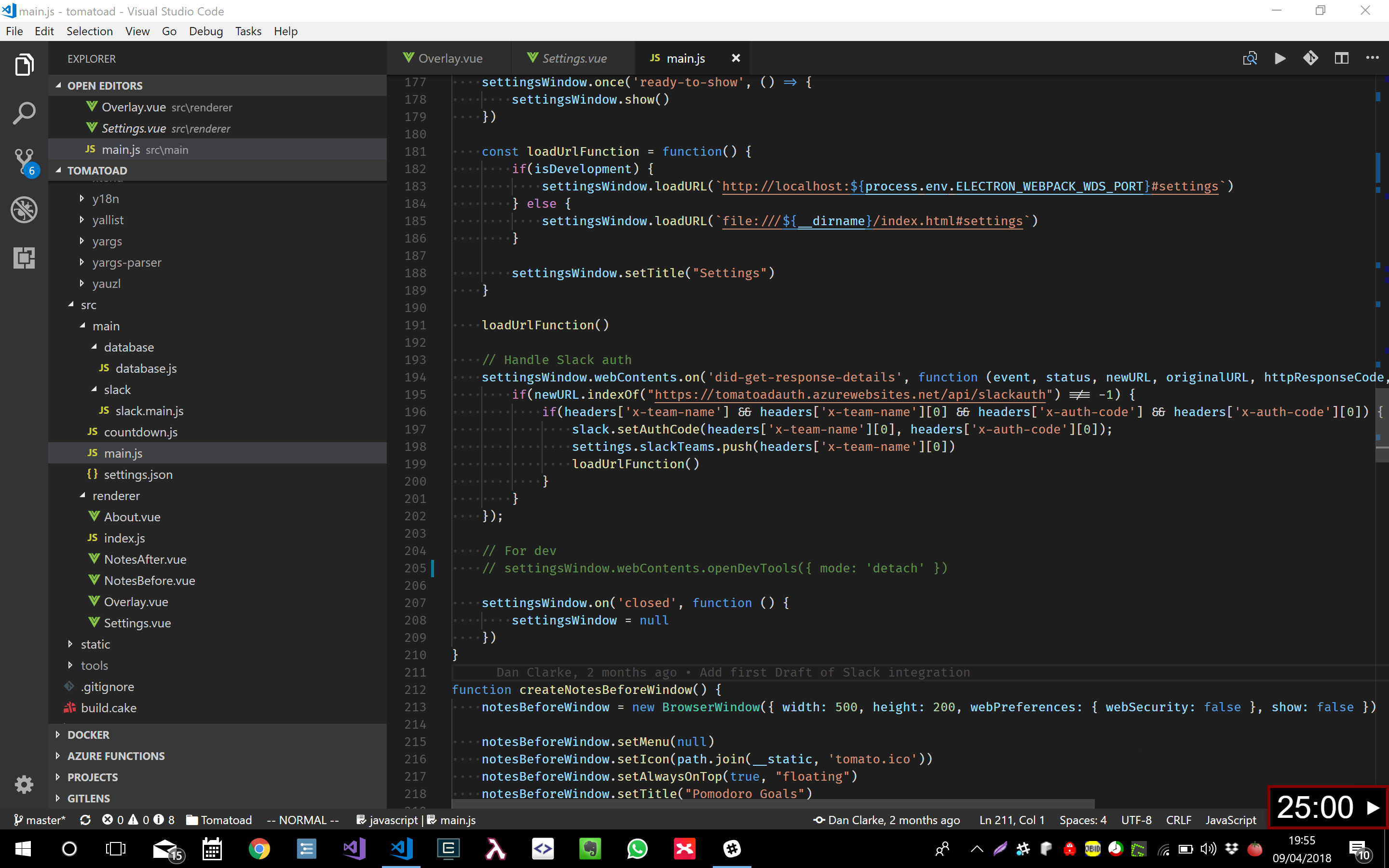Open editor More Actions ellipsis menu
This screenshot has width=1389, height=868.
(1372, 58)
